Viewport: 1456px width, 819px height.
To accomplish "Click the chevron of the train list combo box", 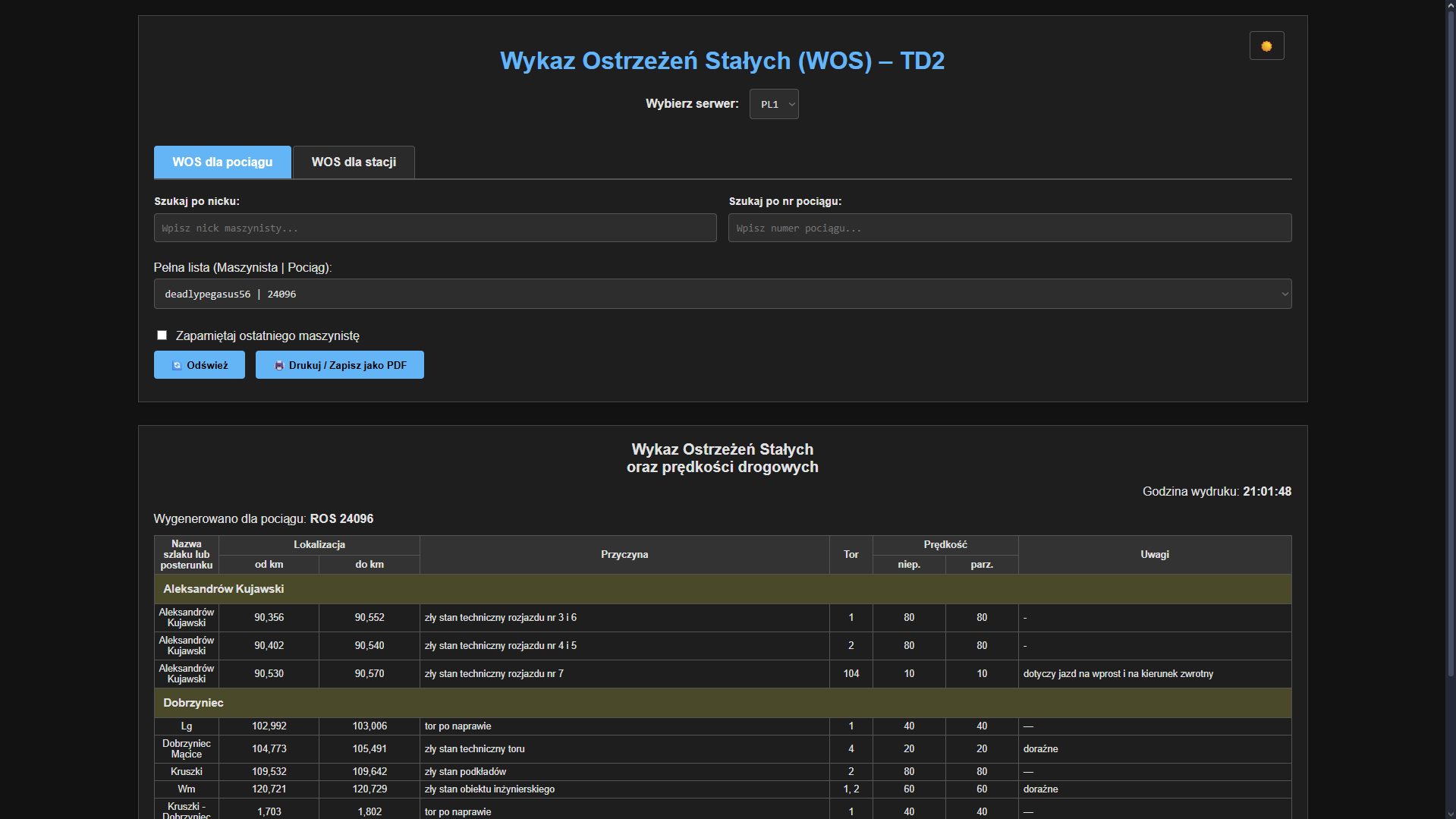I will (1285, 295).
